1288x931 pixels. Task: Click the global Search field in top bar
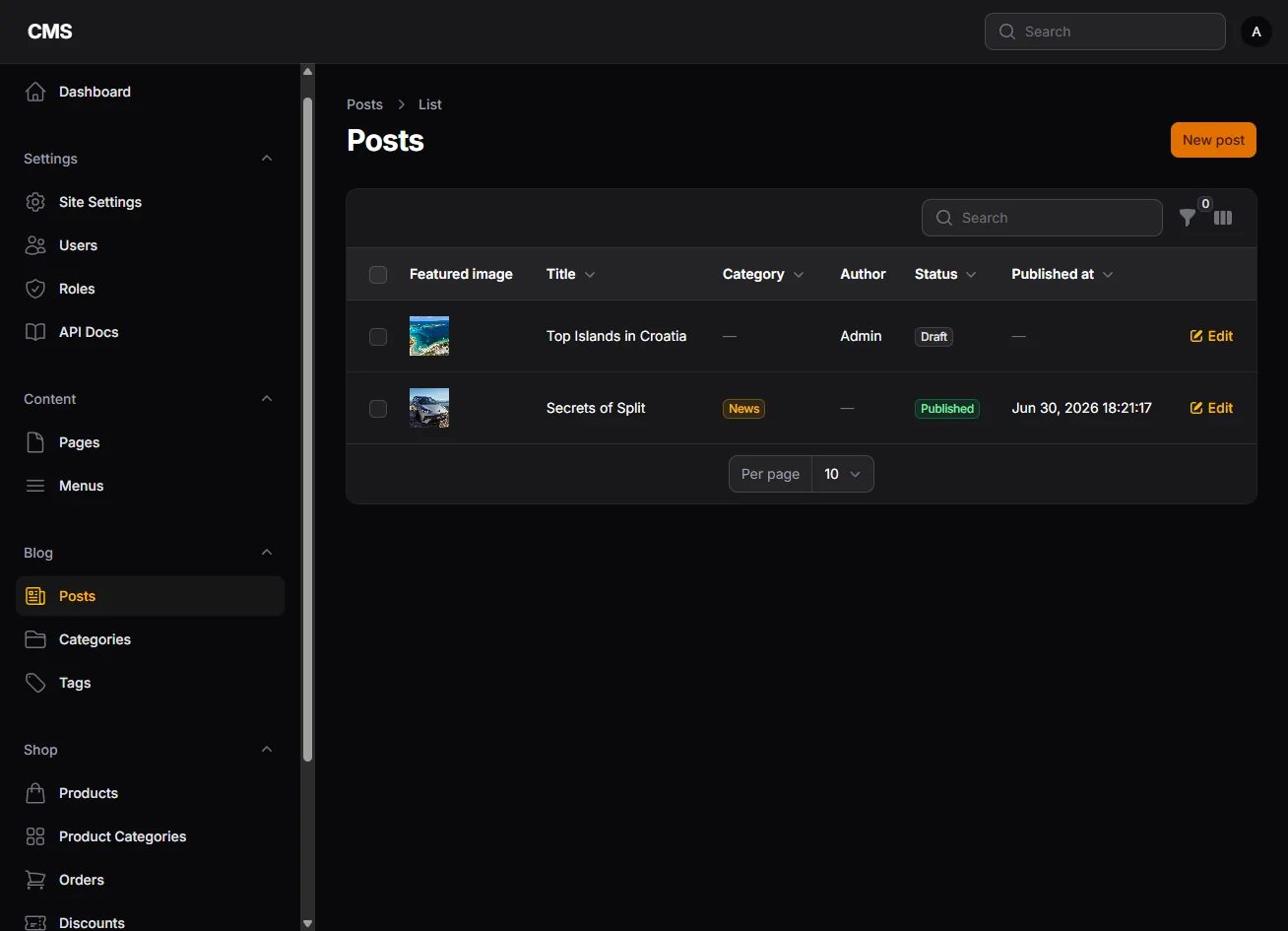1105,32
